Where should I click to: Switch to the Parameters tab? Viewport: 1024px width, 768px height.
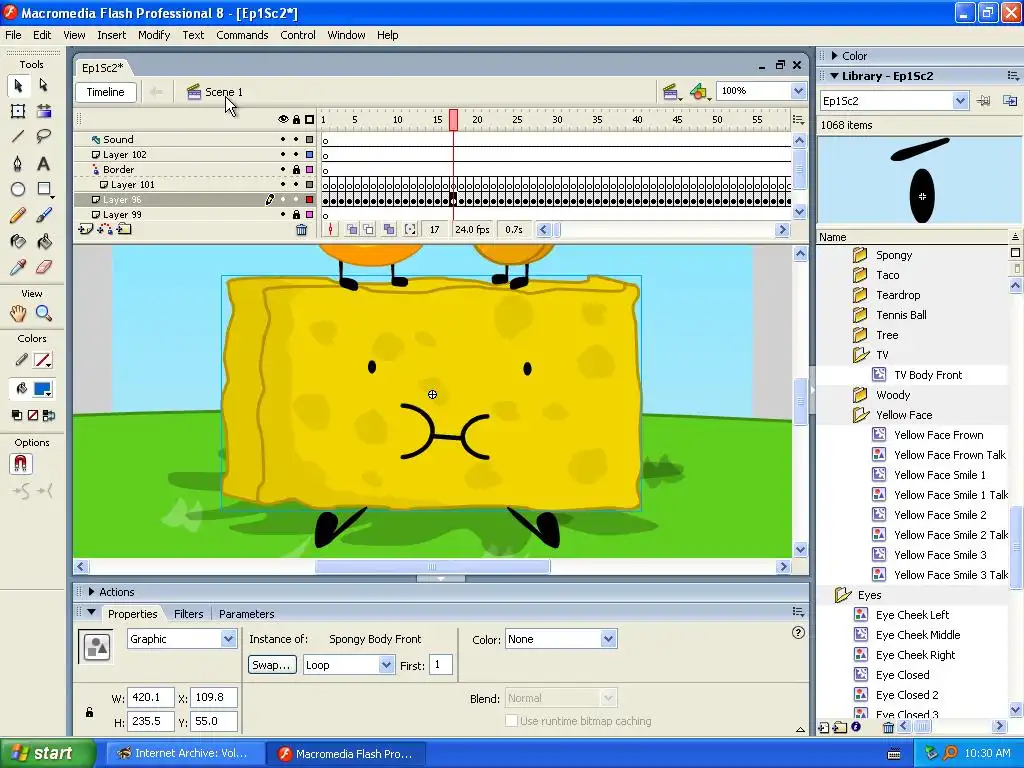246,614
